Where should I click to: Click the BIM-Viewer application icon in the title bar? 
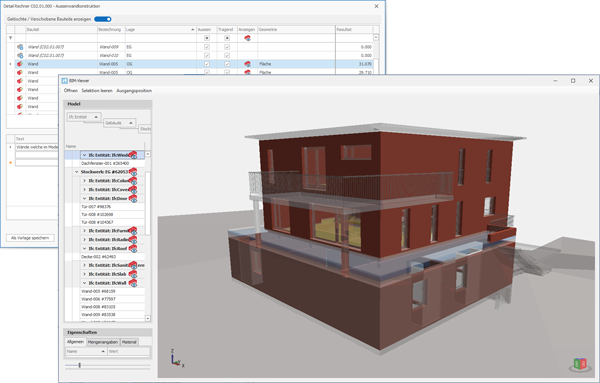coord(65,81)
